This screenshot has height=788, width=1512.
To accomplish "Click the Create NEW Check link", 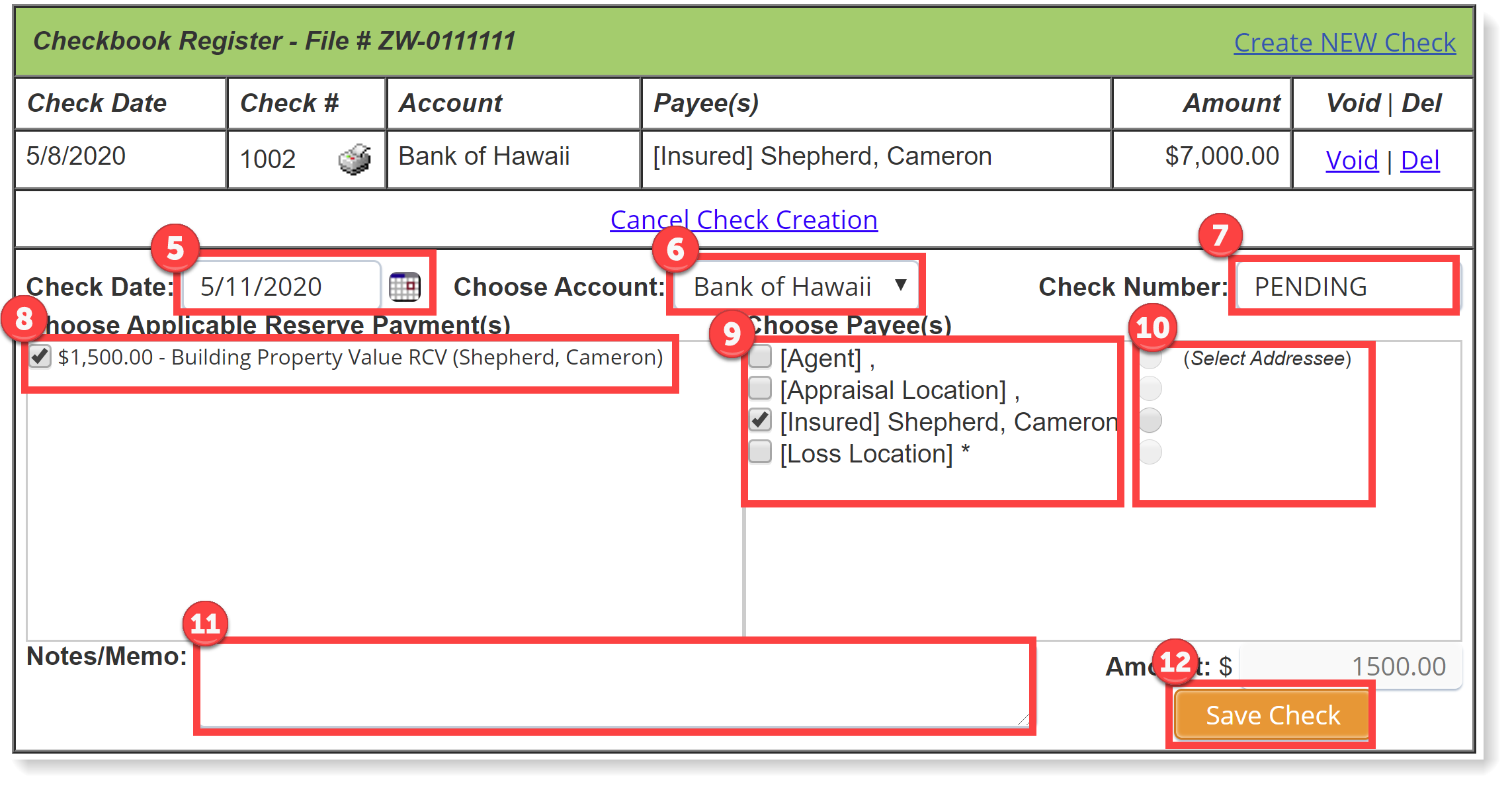I will (1344, 43).
